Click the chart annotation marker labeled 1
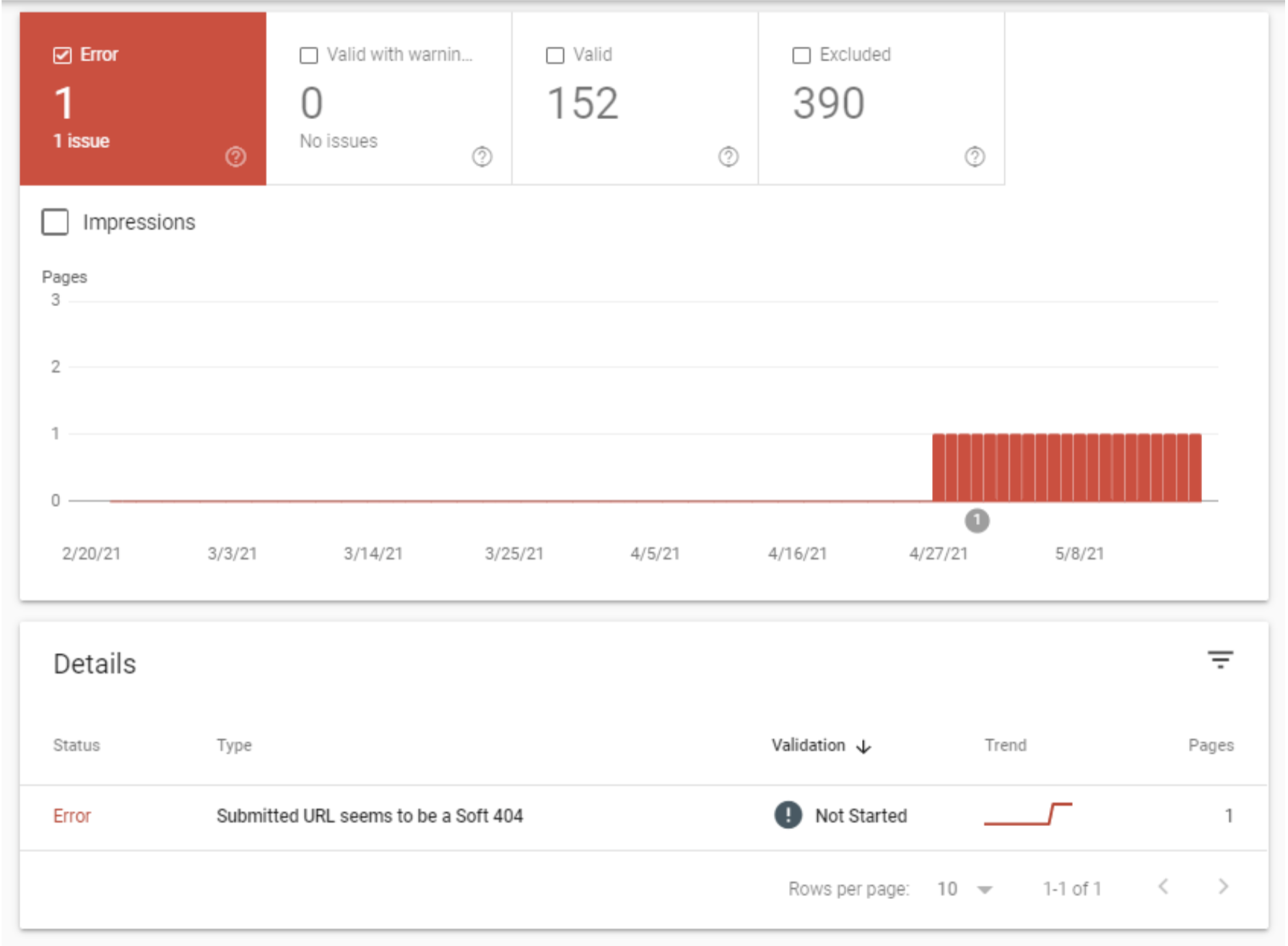 [x=977, y=521]
